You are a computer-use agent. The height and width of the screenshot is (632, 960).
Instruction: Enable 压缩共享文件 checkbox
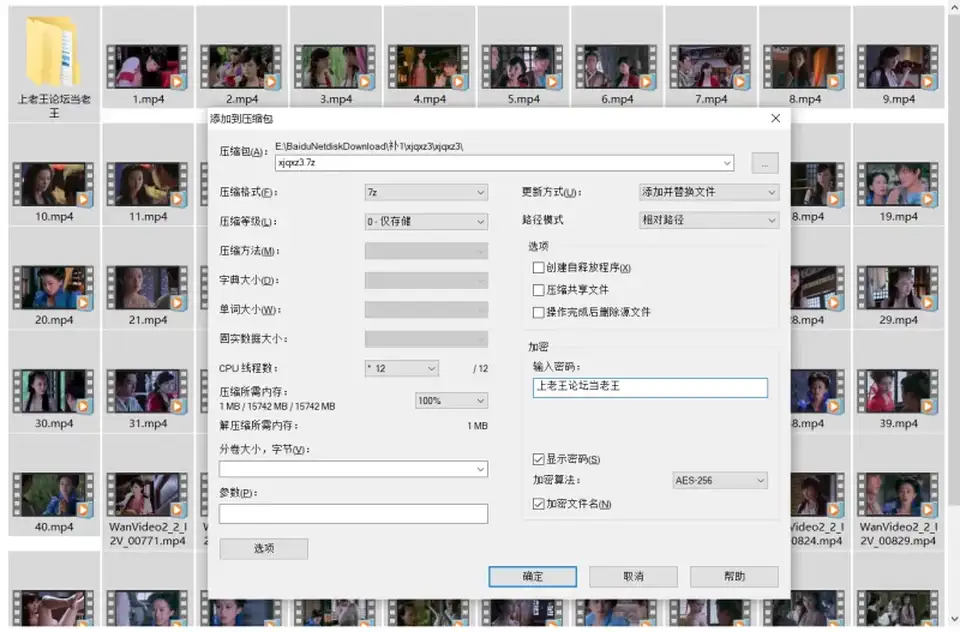(538, 290)
